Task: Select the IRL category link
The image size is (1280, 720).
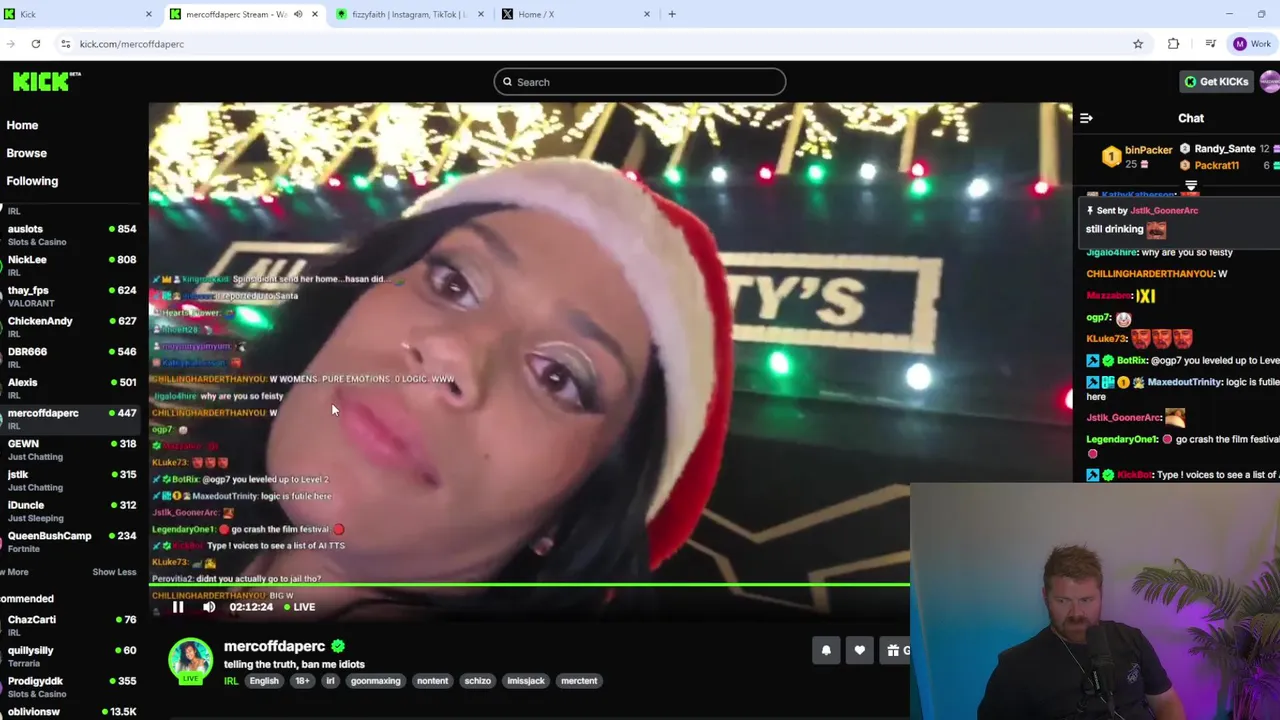Action: click(x=231, y=681)
